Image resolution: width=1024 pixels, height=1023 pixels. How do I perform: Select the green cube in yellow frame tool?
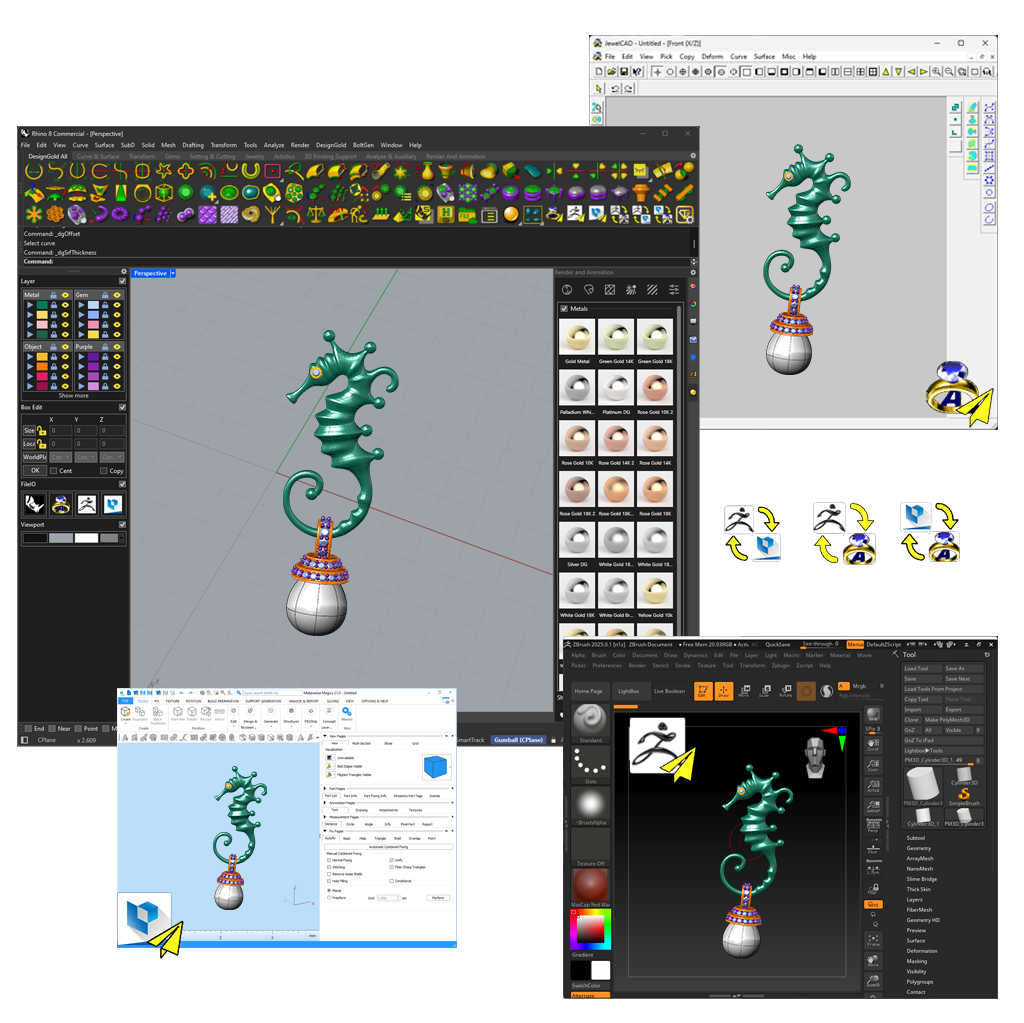pos(164,193)
